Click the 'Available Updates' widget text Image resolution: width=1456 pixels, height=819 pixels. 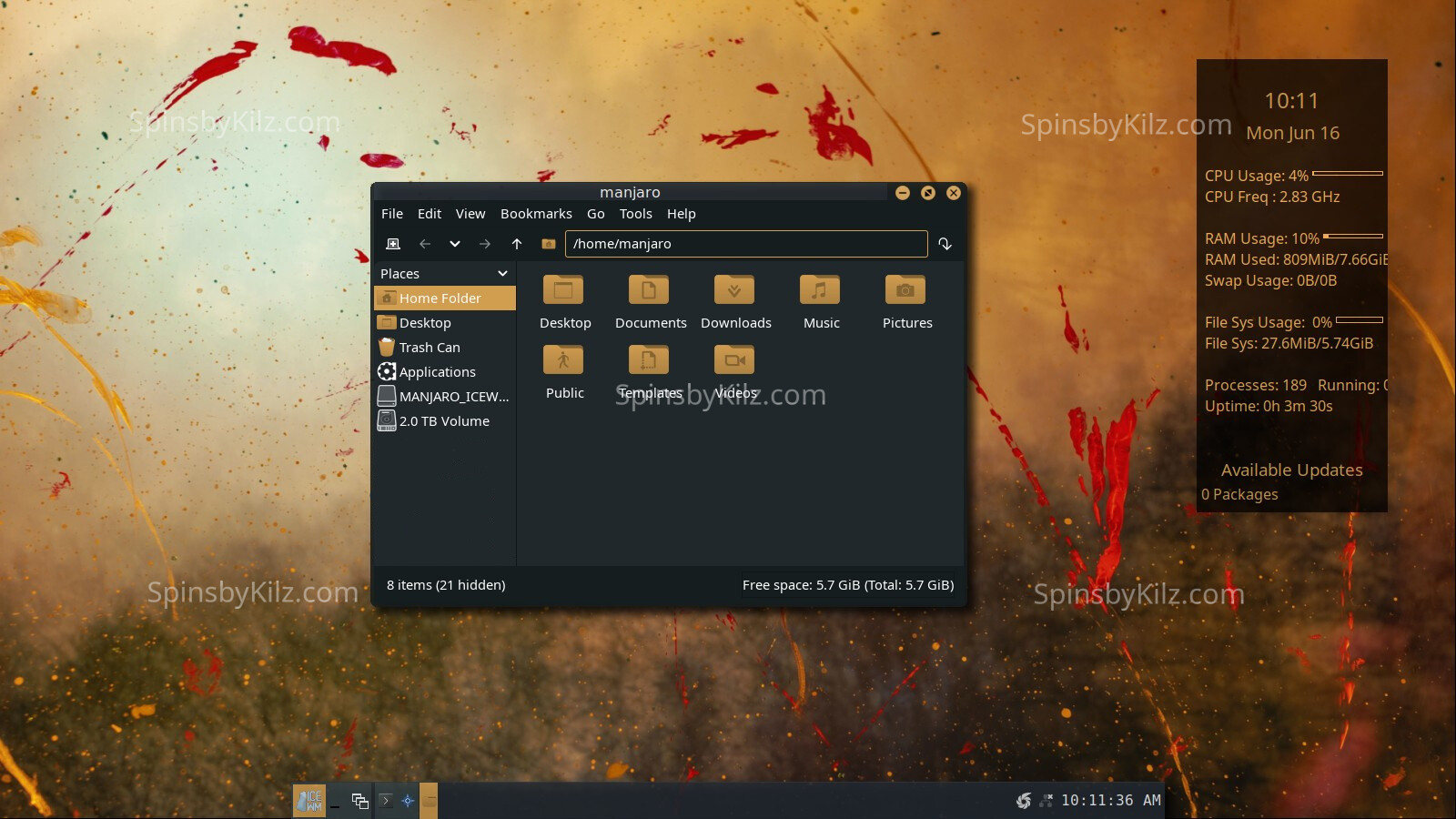tap(1291, 470)
